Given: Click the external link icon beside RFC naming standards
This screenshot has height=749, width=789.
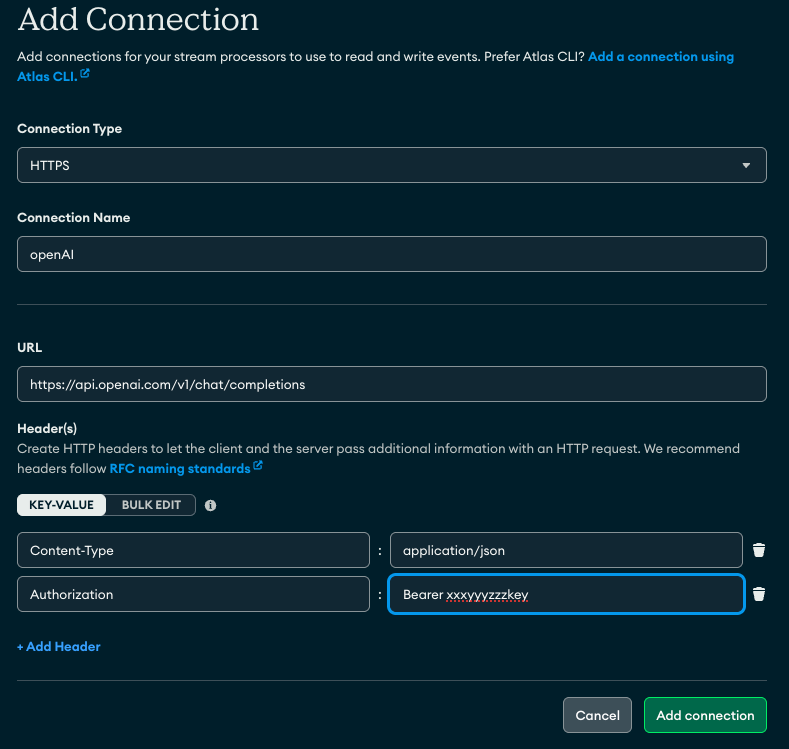Looking at the screenshot, I should point(258,466).
